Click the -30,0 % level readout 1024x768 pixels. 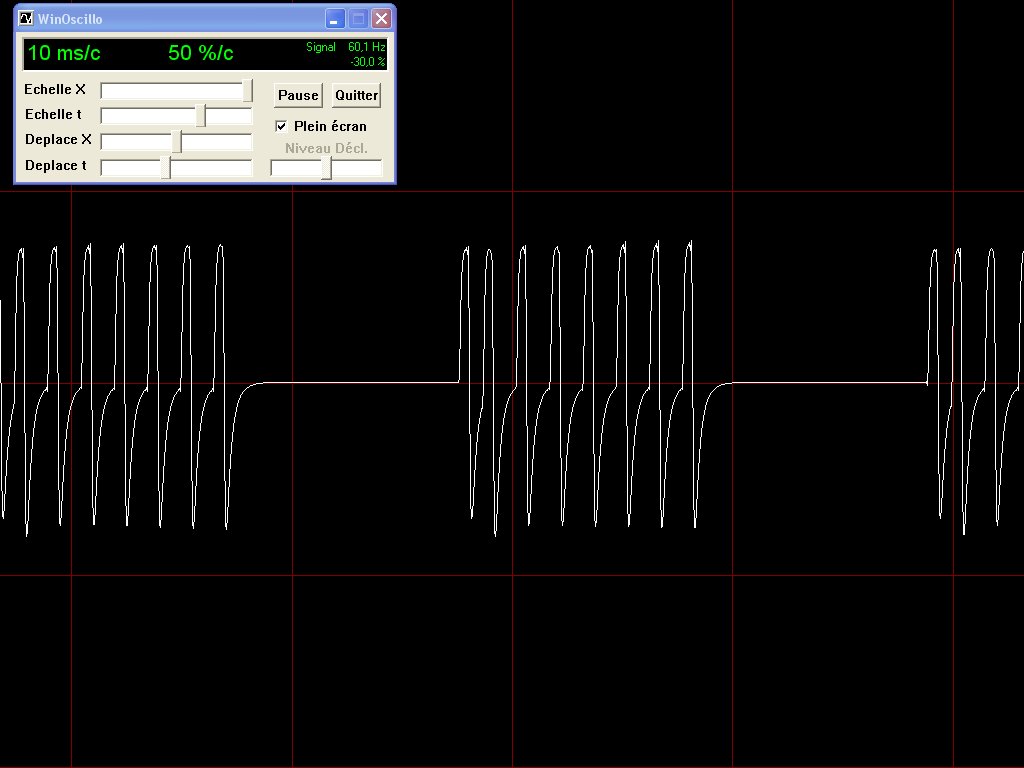point(368,62)
